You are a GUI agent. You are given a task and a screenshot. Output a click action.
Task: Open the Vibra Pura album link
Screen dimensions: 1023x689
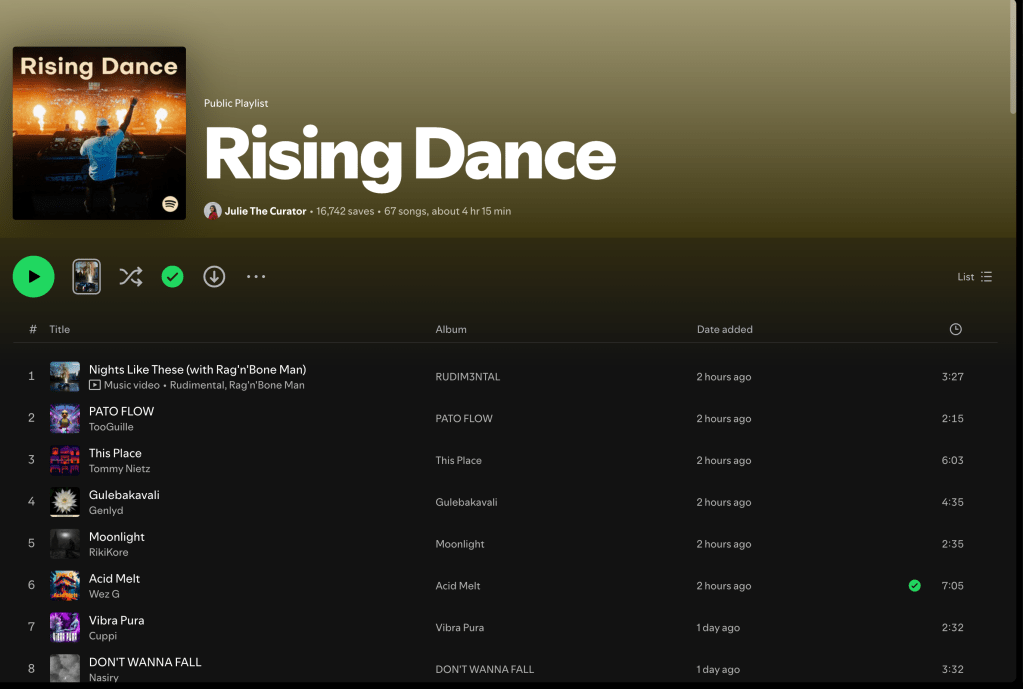click(459, 628)
